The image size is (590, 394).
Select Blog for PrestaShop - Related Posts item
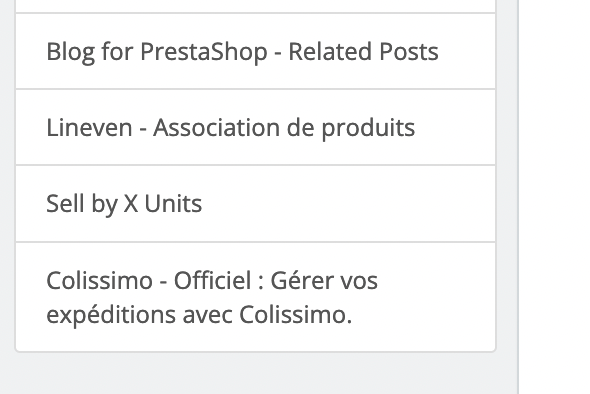(255, 51)
